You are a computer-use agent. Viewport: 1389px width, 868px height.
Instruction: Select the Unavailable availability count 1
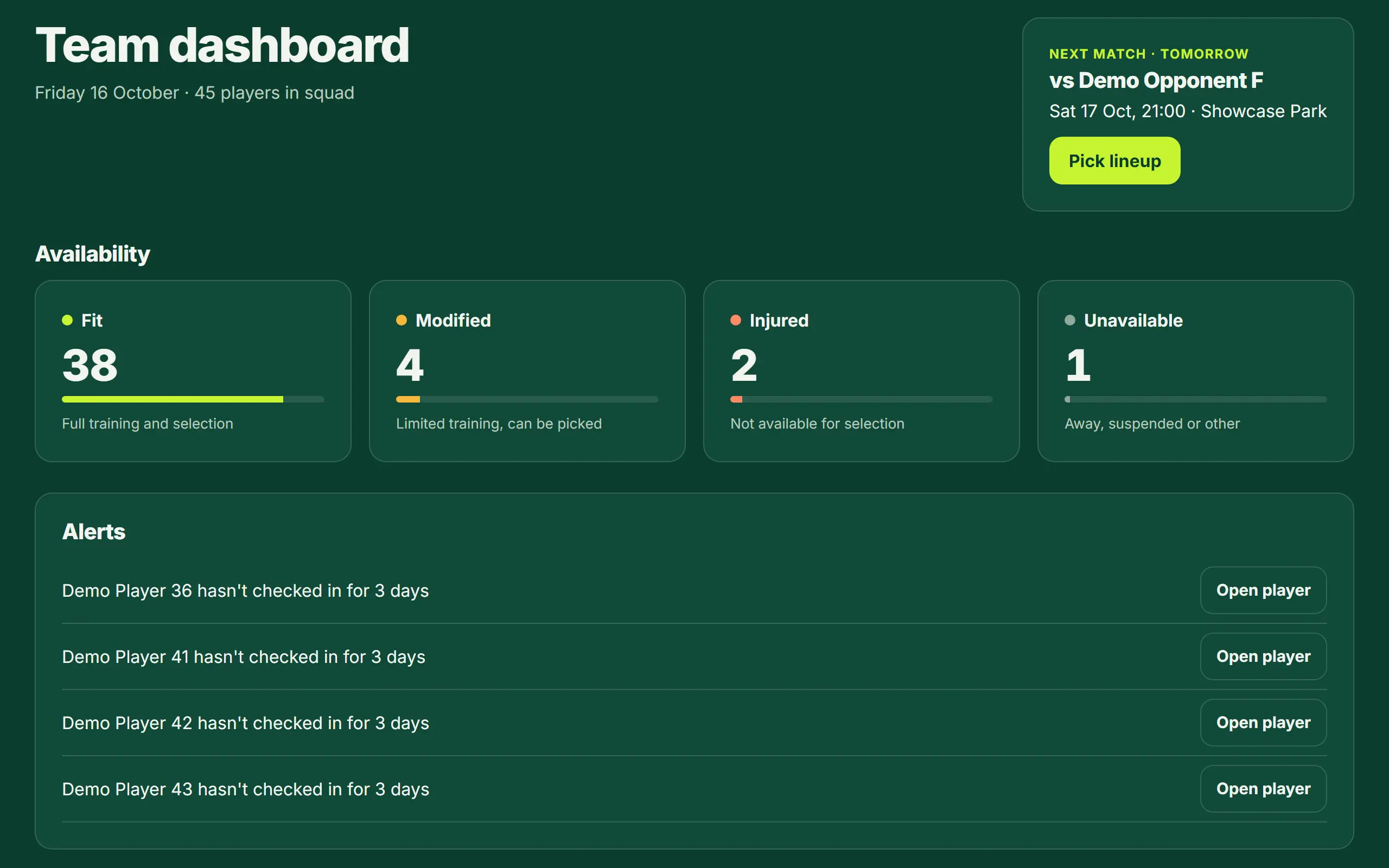[1078, 365]
